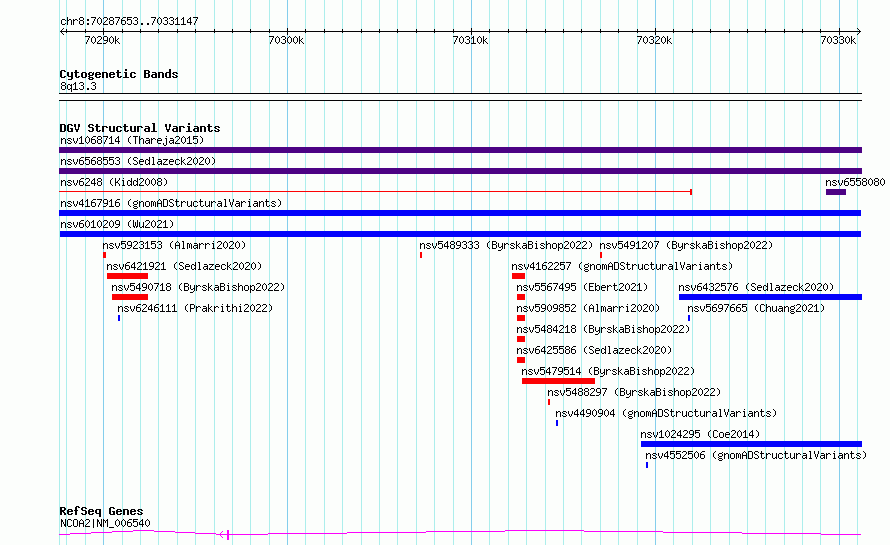This screenshot has width=890, height=545.
Task: Select the red nsv5490718 variant bar
Action: point(130,297)
